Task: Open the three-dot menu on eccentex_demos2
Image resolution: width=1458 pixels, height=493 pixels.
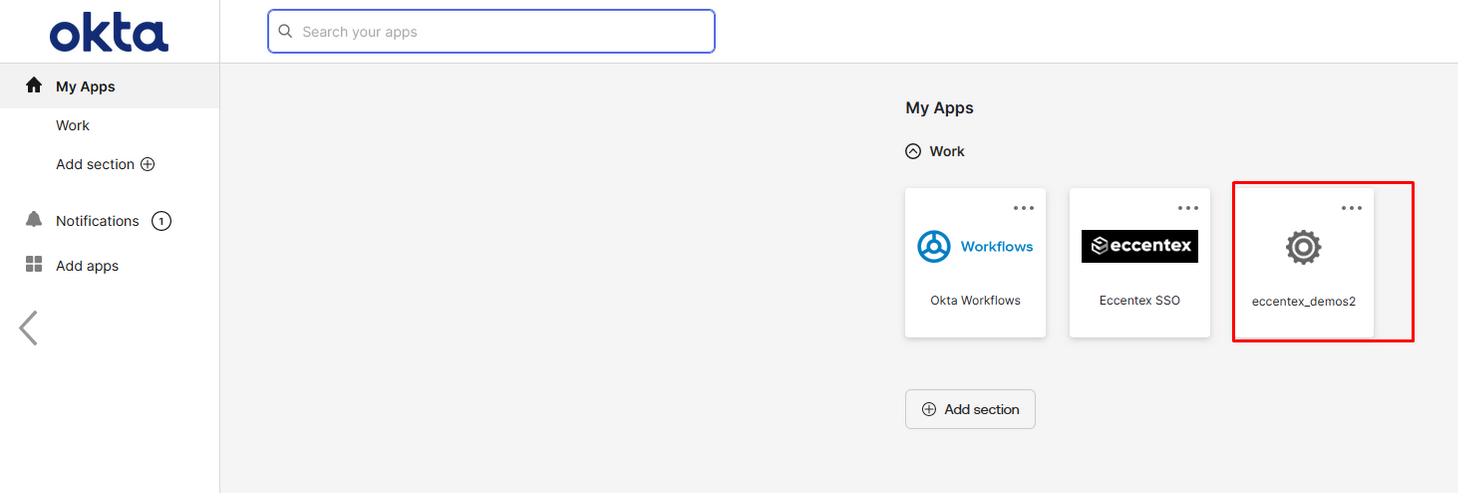Action: pyautogui.click(x=1352, y=208)
